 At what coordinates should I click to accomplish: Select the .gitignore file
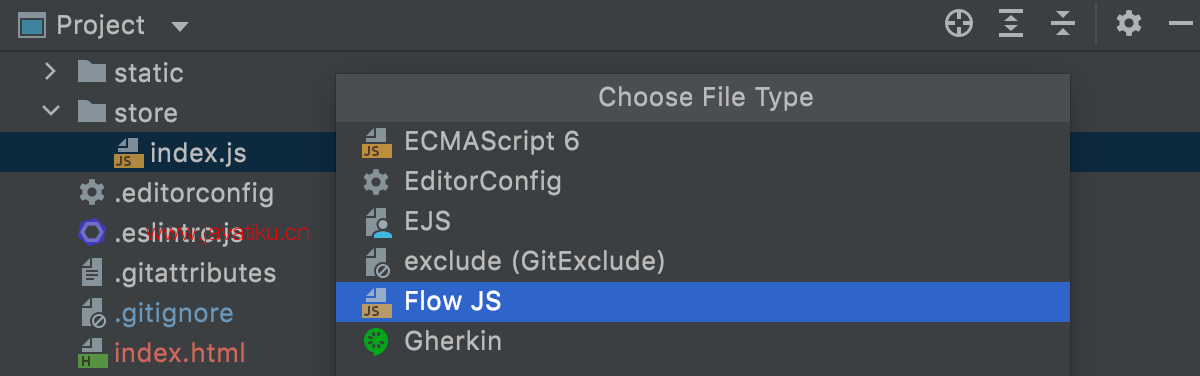[x=173, y=313]
